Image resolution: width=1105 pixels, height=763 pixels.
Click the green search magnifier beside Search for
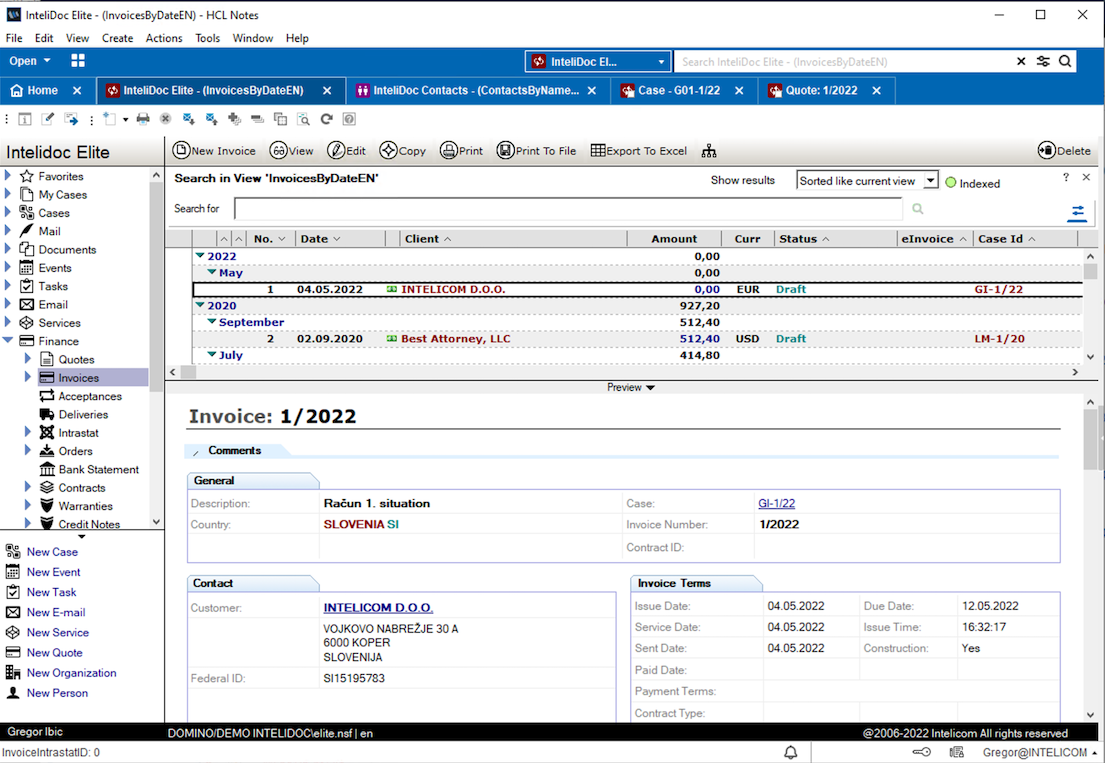pos(918,209)
